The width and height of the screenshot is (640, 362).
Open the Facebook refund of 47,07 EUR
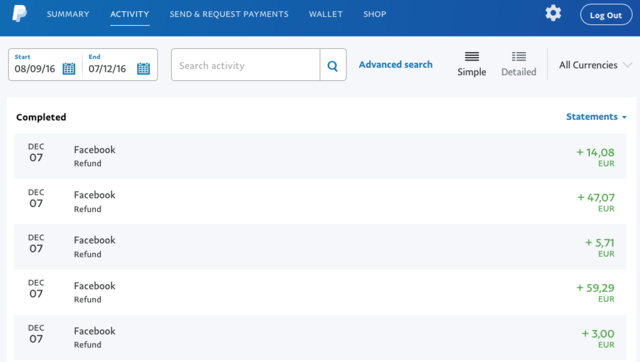[320, 202]
